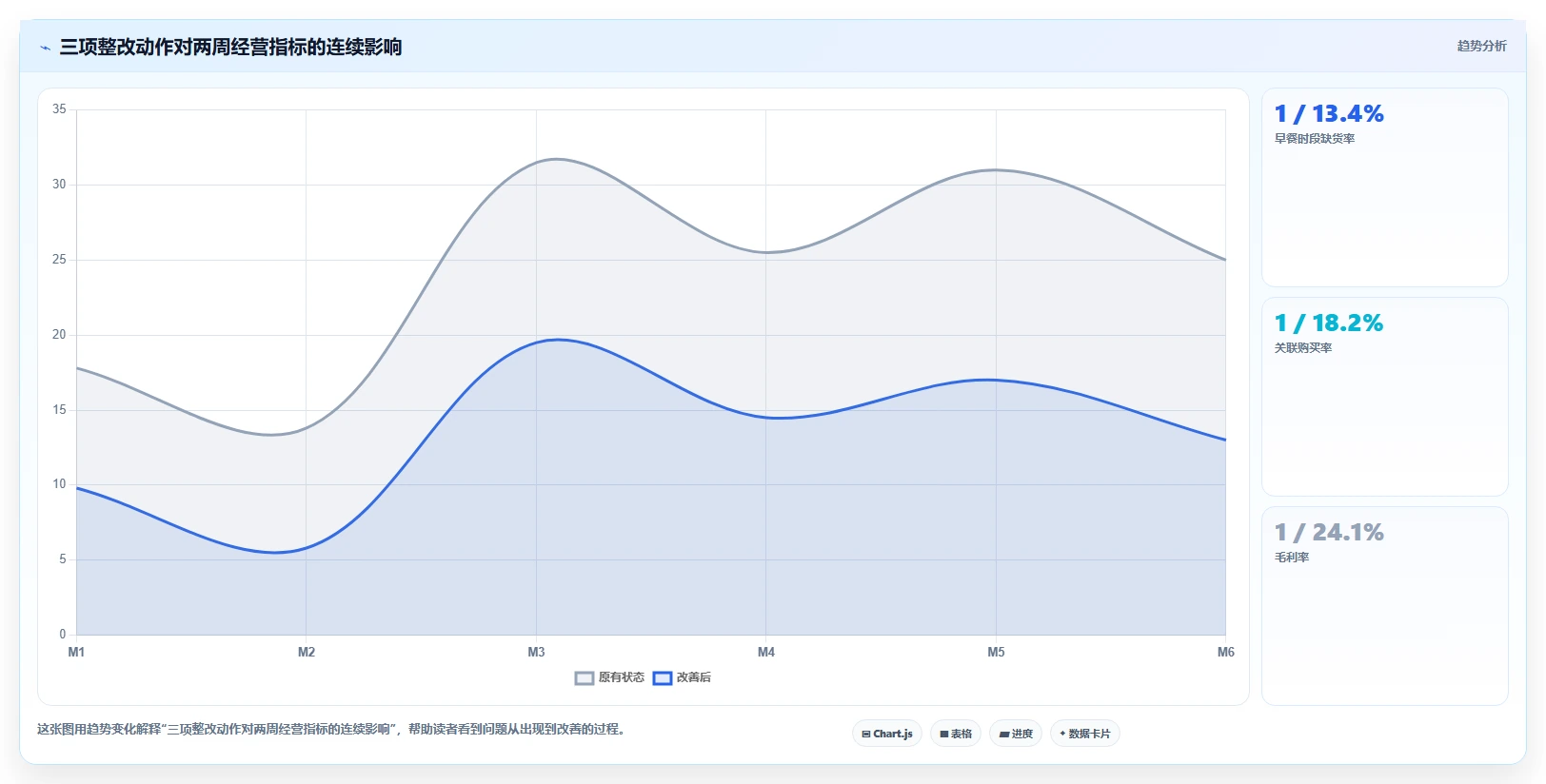Image resolution: width=1546 pixels, height=784 pixels.
Task: Click the 1 / 18.2% value text
Action: (1329, 323)
